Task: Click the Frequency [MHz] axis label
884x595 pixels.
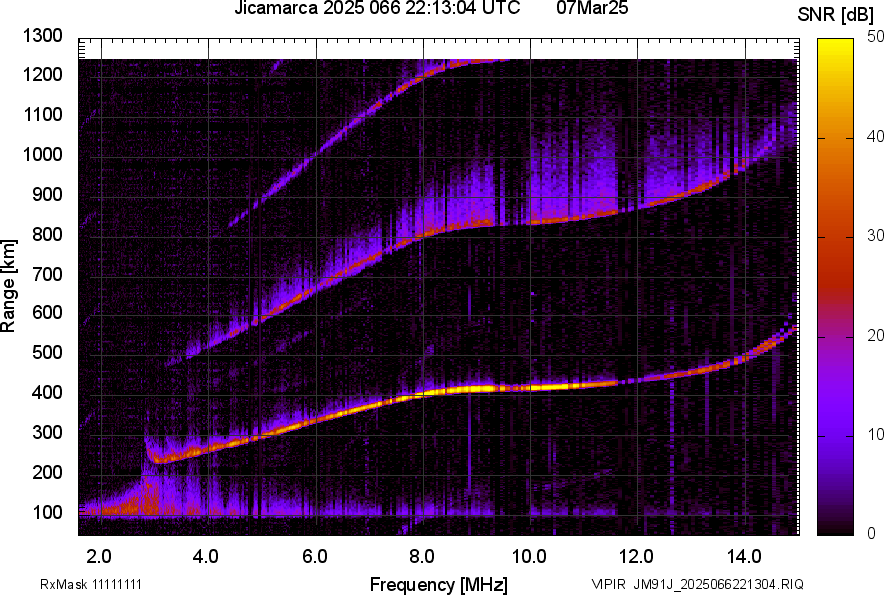Action: click(x=438, y=584)
